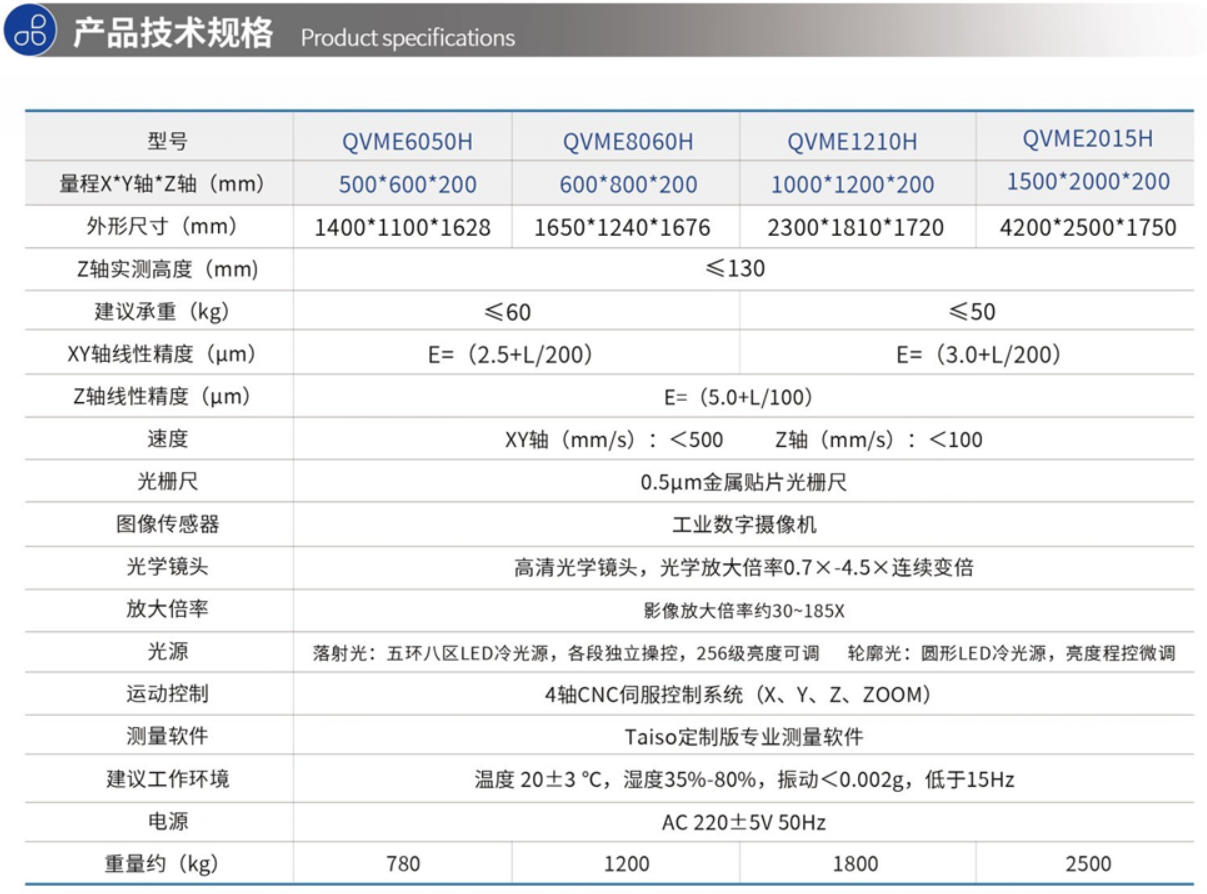Click the AC 220±5V 50Hz power value

click(x=745, y=822)
